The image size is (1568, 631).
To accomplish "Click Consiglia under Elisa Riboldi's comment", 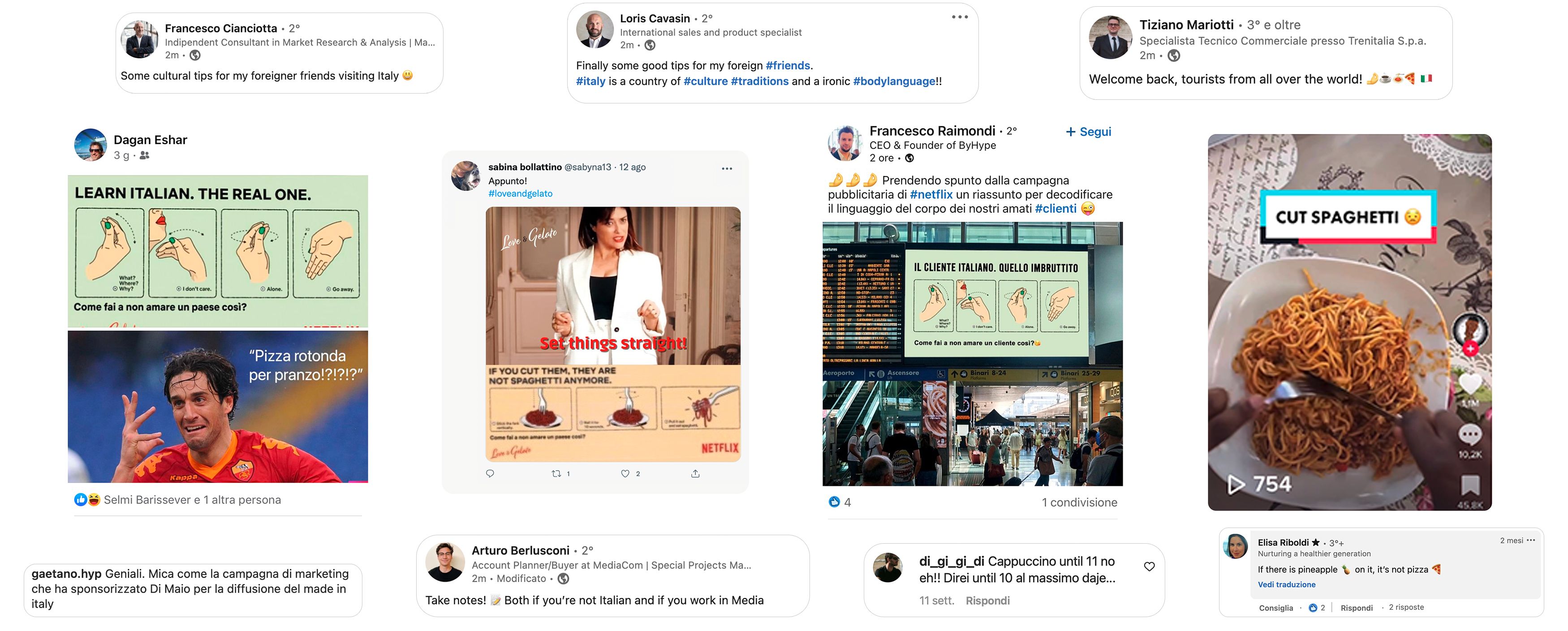I will (x=1276, y=607).
